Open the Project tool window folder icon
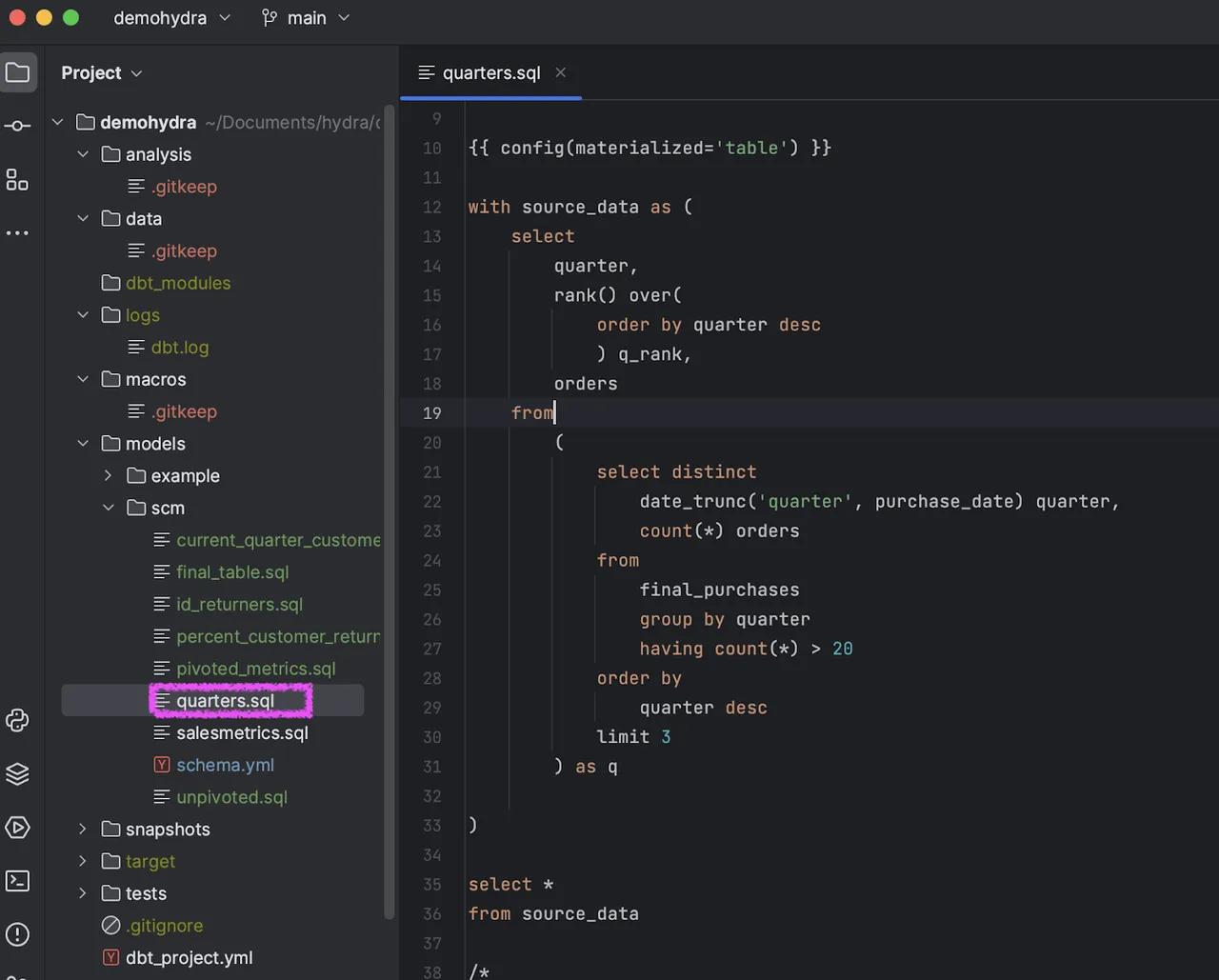The image size is (1219, 980). [17, 72]
